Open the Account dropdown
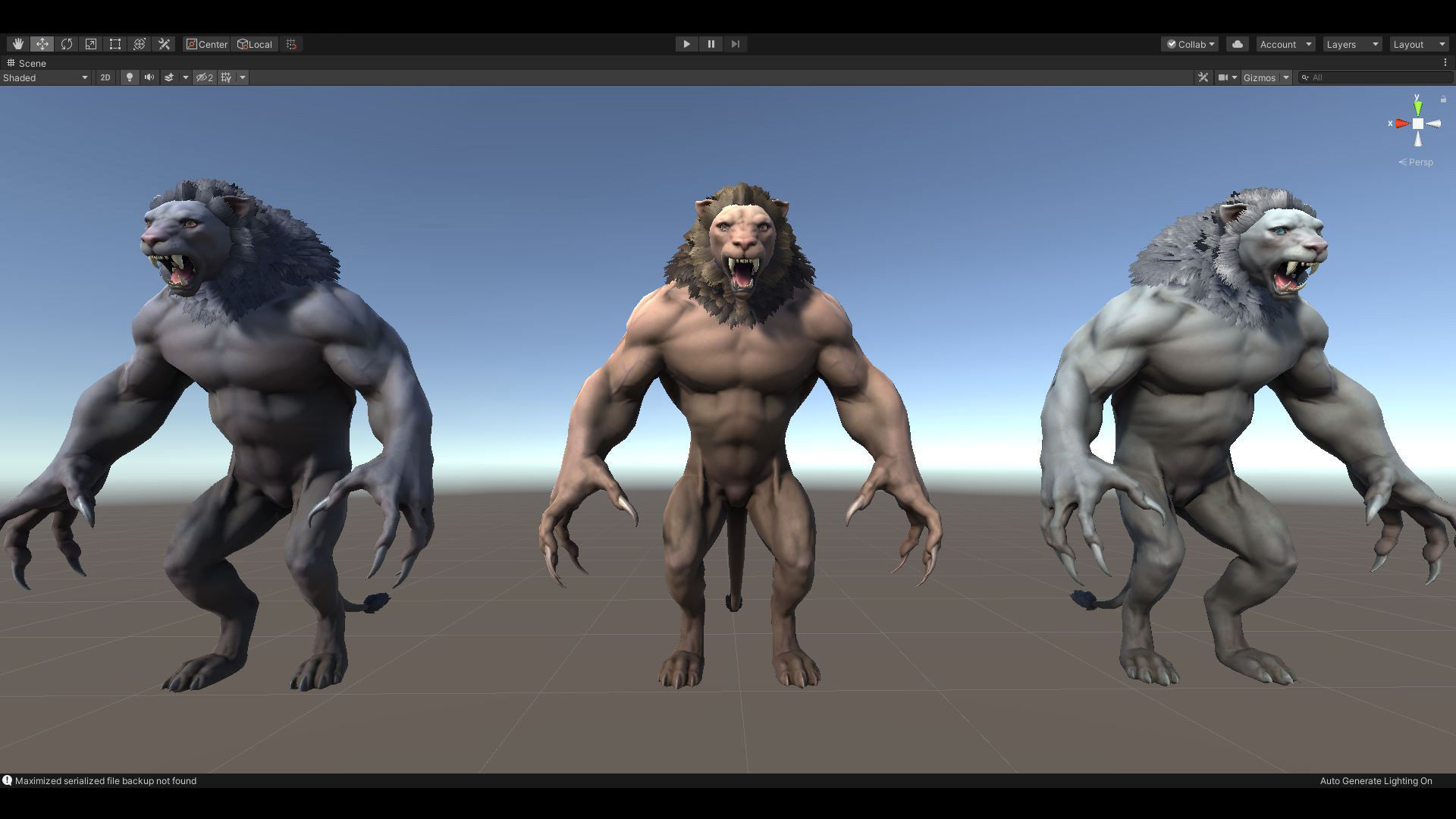 1285,44
